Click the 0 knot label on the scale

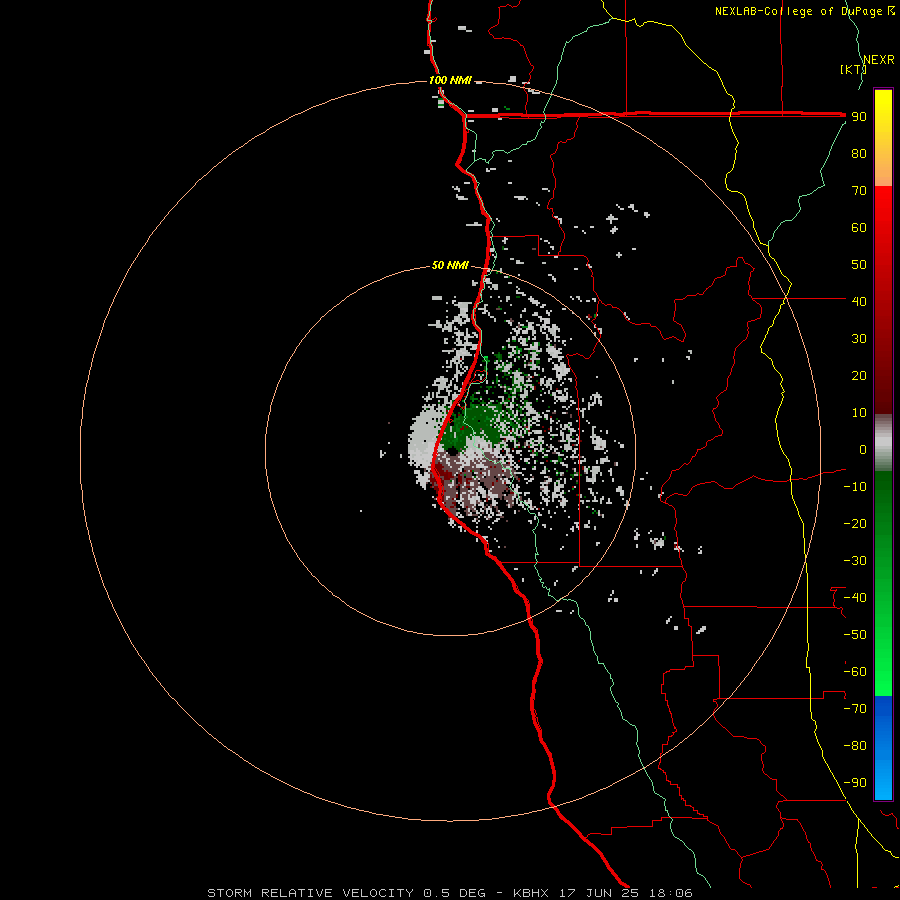863,449
